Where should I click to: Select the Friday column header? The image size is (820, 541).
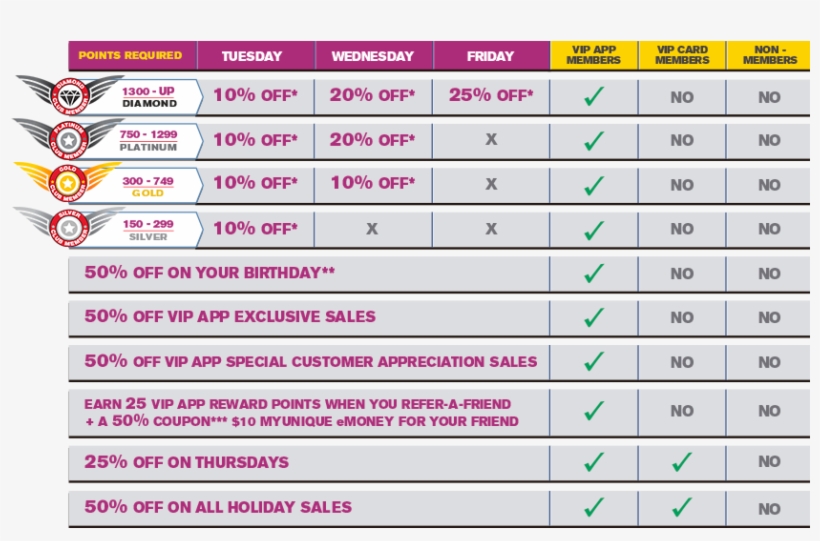(x=490, y=56)
